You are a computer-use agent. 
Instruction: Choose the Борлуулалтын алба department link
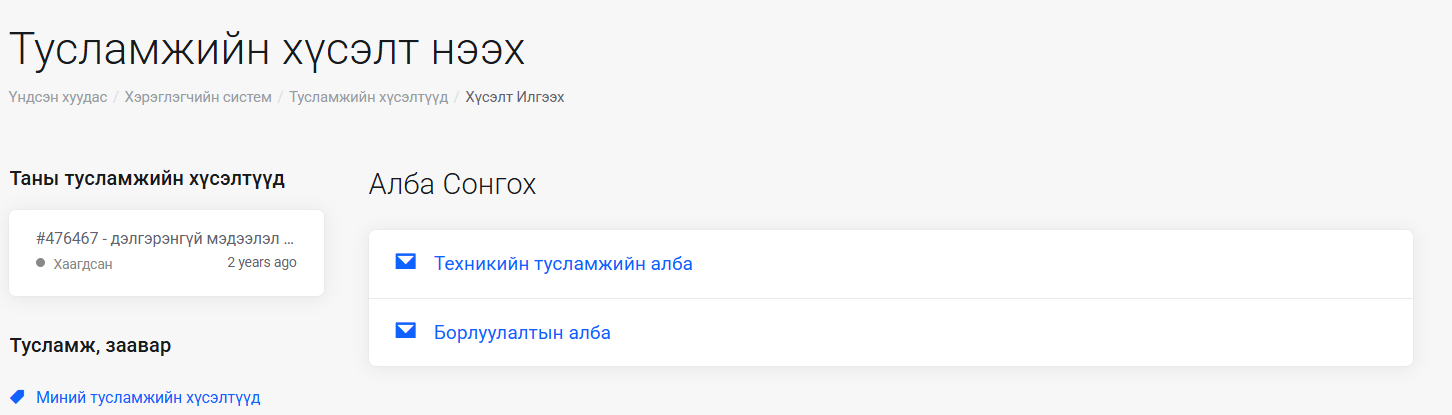522,332
